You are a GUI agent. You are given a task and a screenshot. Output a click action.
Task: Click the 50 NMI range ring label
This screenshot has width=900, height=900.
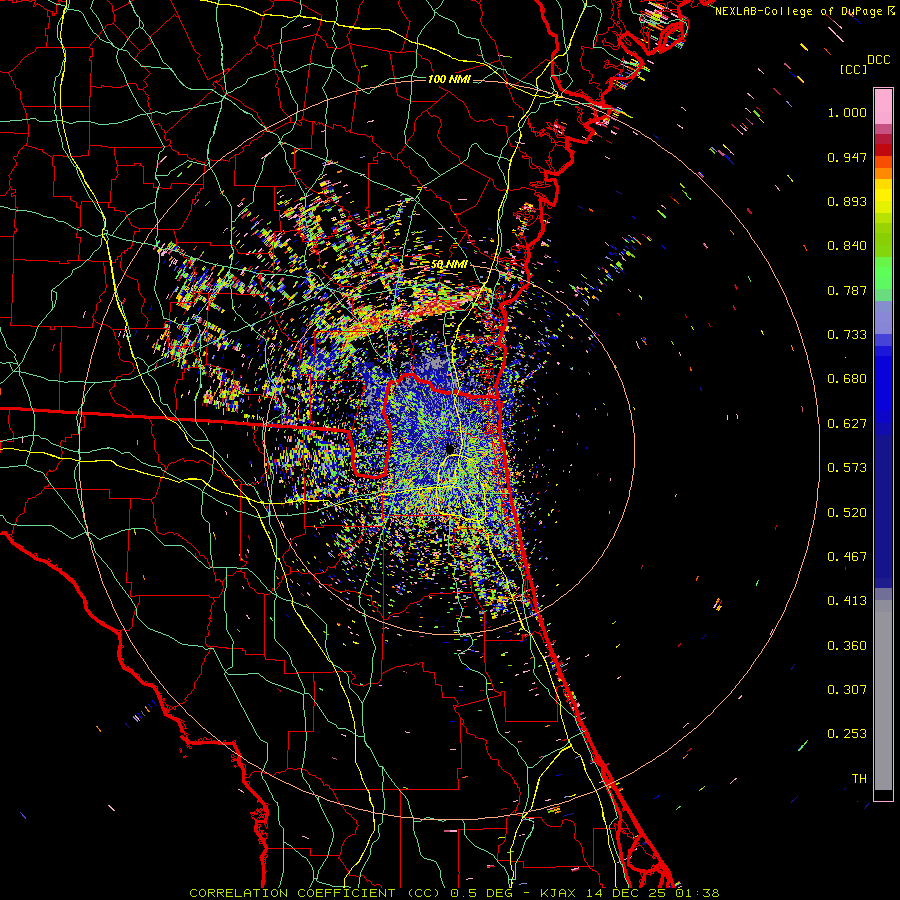[x=449, y=265]
